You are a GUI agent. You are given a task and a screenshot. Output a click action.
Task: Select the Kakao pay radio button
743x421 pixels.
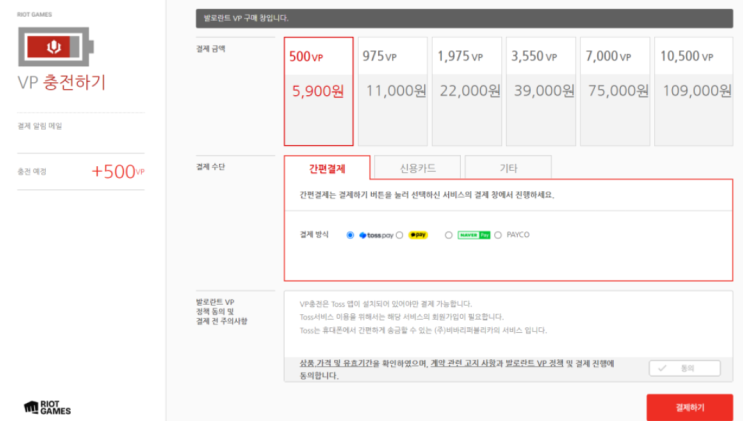point(399,235)
